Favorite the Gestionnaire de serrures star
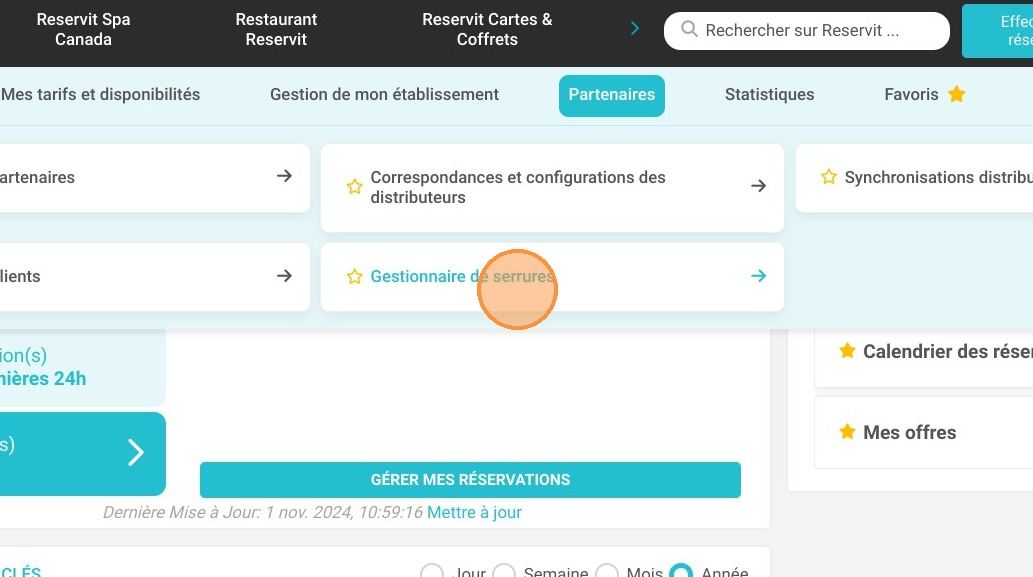1033x577 pixels. coord(354,276)
